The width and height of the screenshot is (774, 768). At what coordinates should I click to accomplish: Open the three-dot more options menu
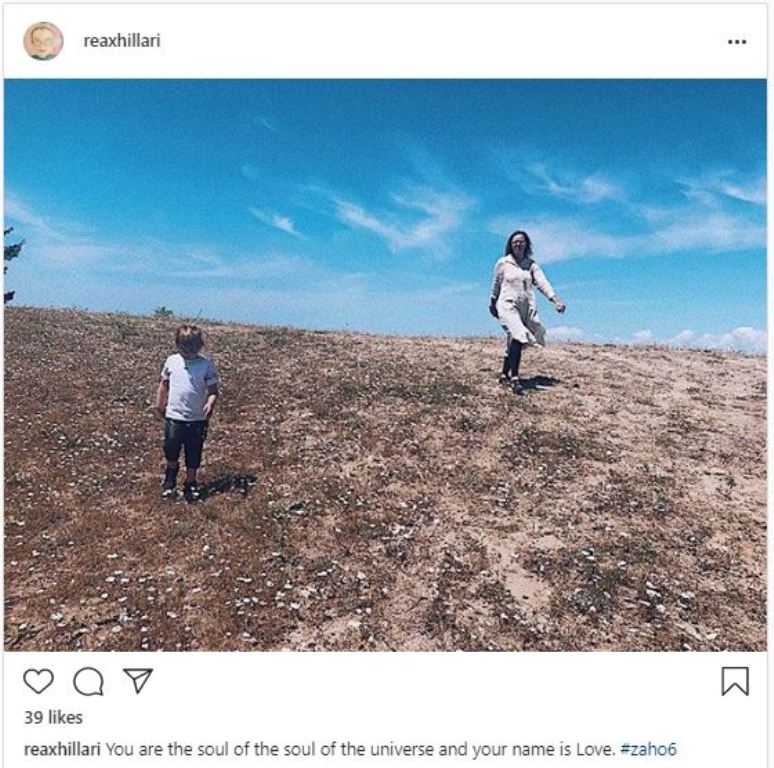737,42
